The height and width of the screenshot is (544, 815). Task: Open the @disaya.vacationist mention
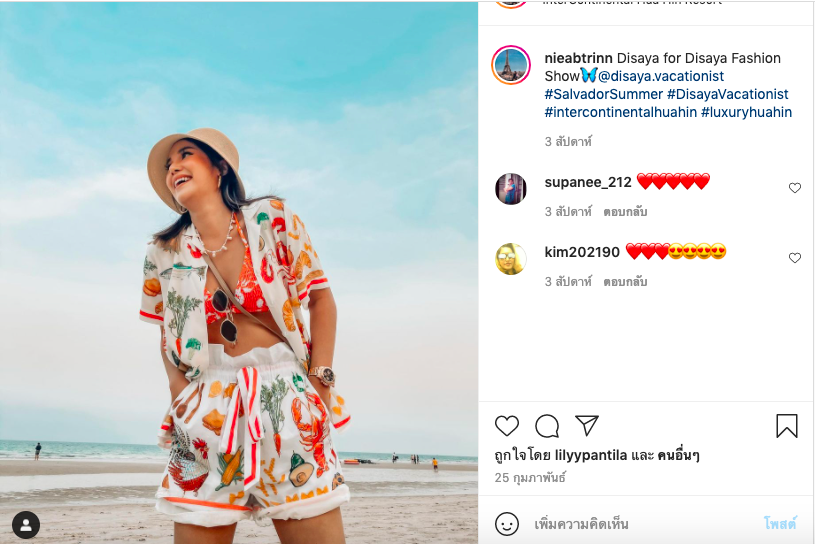(661, 76)
